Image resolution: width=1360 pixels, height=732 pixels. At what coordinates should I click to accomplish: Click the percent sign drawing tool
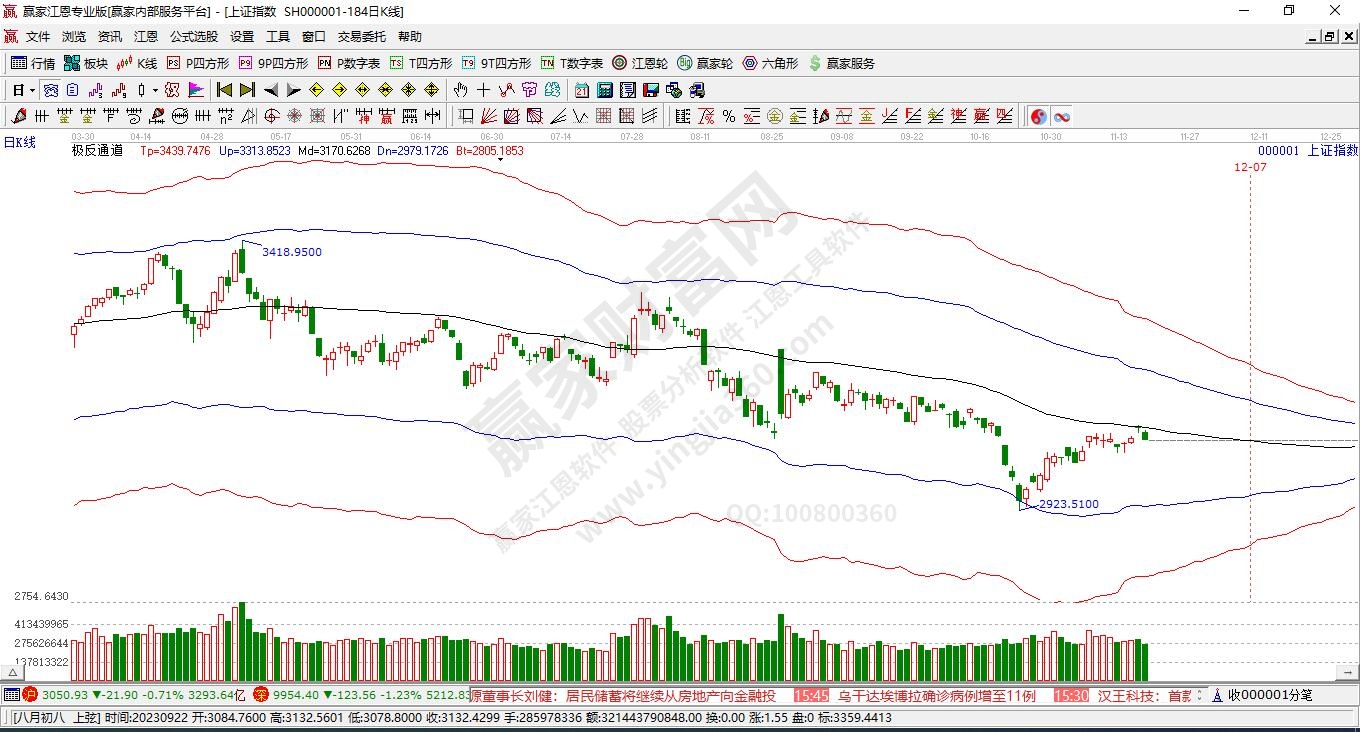(729, 116)
